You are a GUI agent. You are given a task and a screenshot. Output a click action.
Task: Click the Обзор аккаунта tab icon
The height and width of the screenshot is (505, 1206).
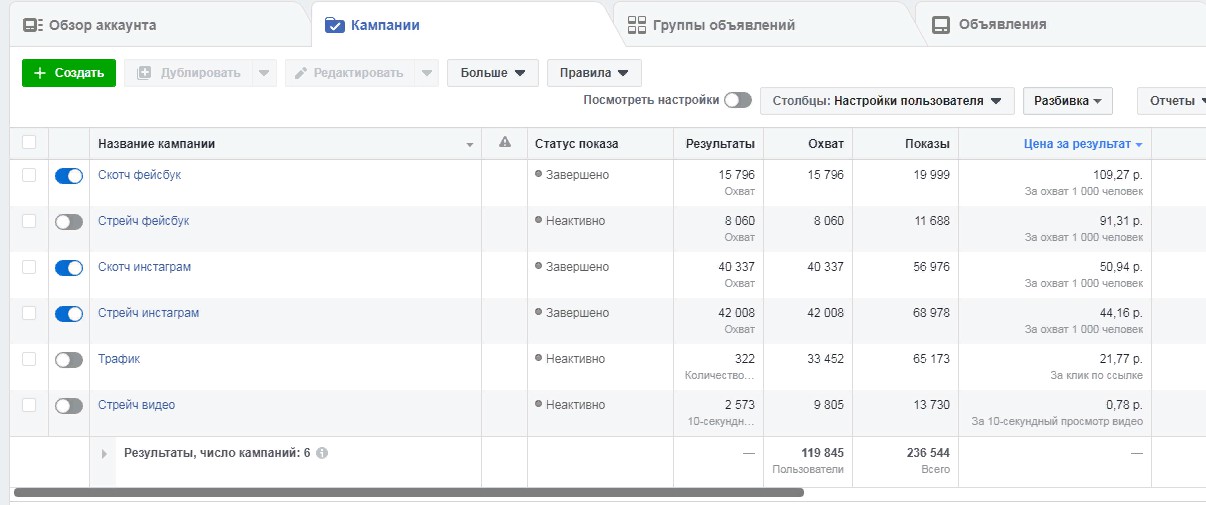33,25
